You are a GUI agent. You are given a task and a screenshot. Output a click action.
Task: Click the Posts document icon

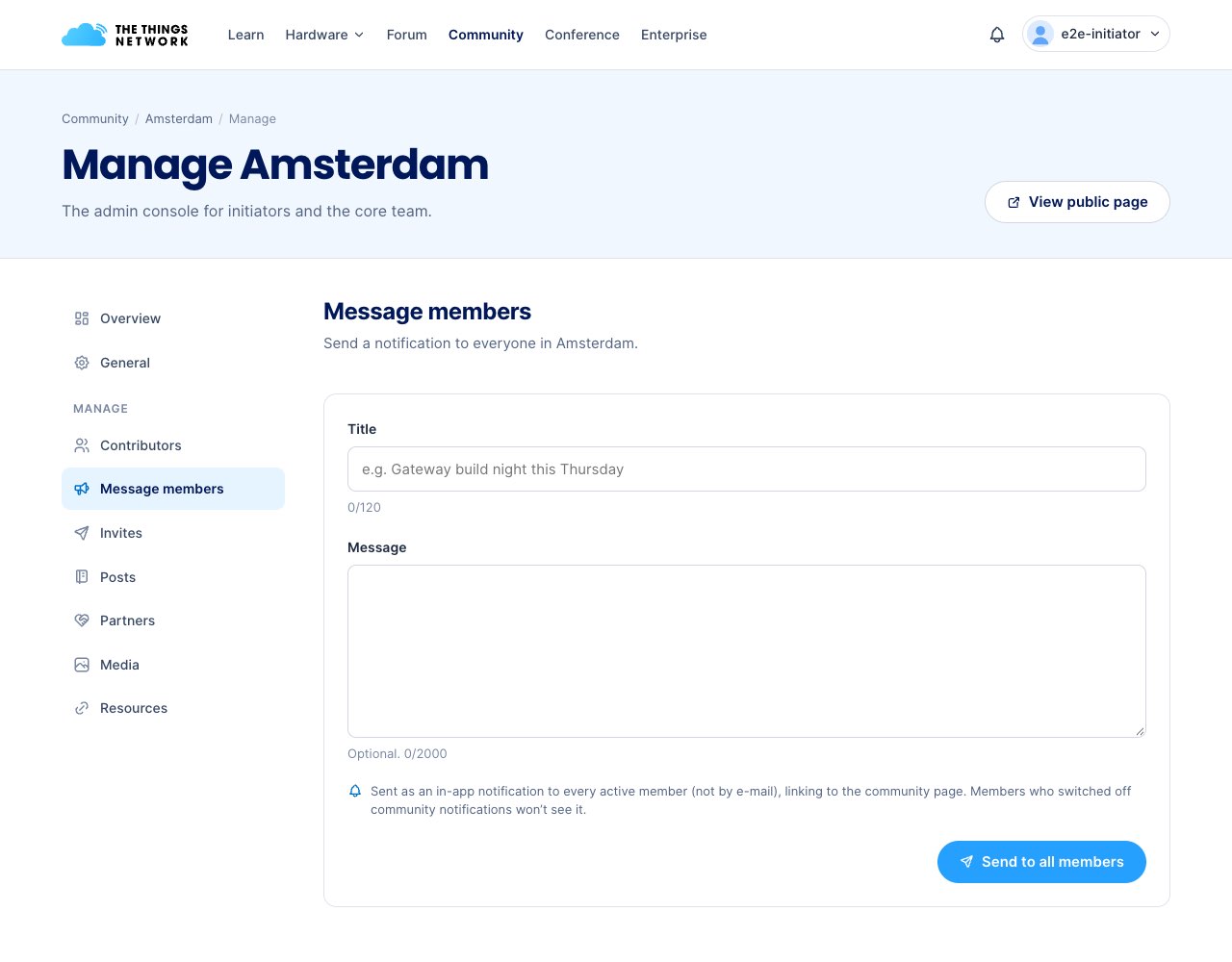(82, 577)
